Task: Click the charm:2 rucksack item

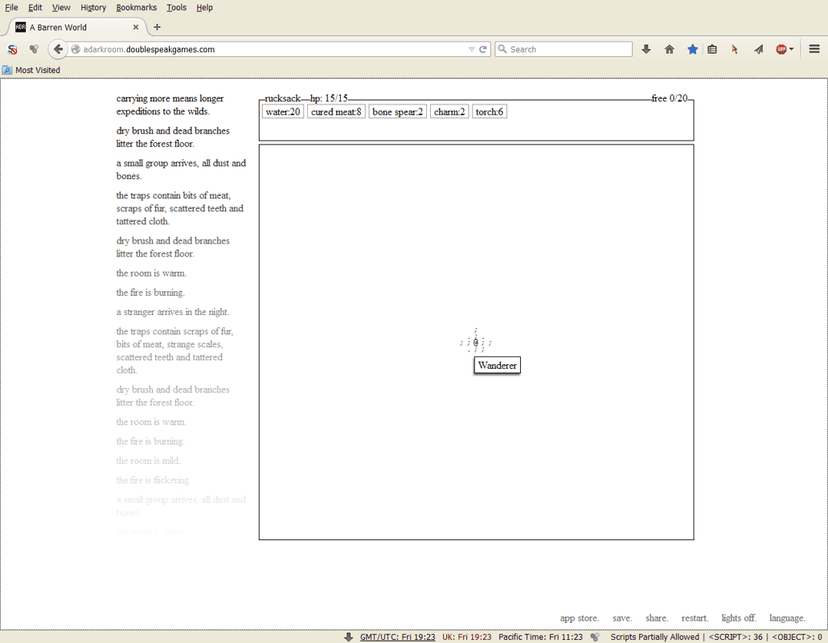Action: pos(449,111)
